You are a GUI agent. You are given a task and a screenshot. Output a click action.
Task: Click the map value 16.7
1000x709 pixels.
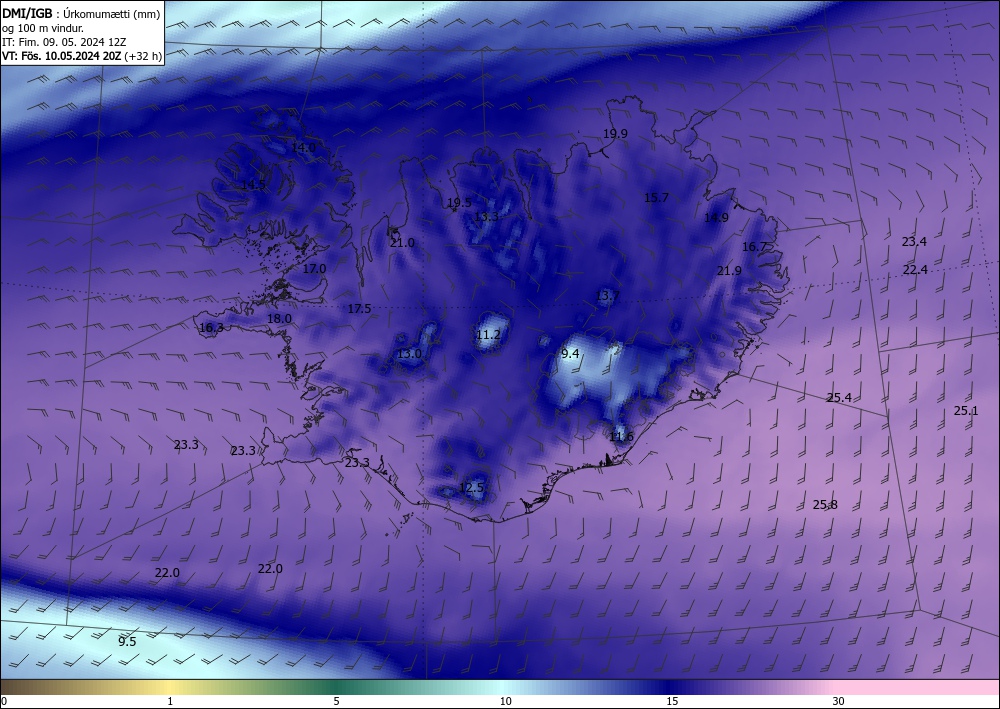[754, 247]
